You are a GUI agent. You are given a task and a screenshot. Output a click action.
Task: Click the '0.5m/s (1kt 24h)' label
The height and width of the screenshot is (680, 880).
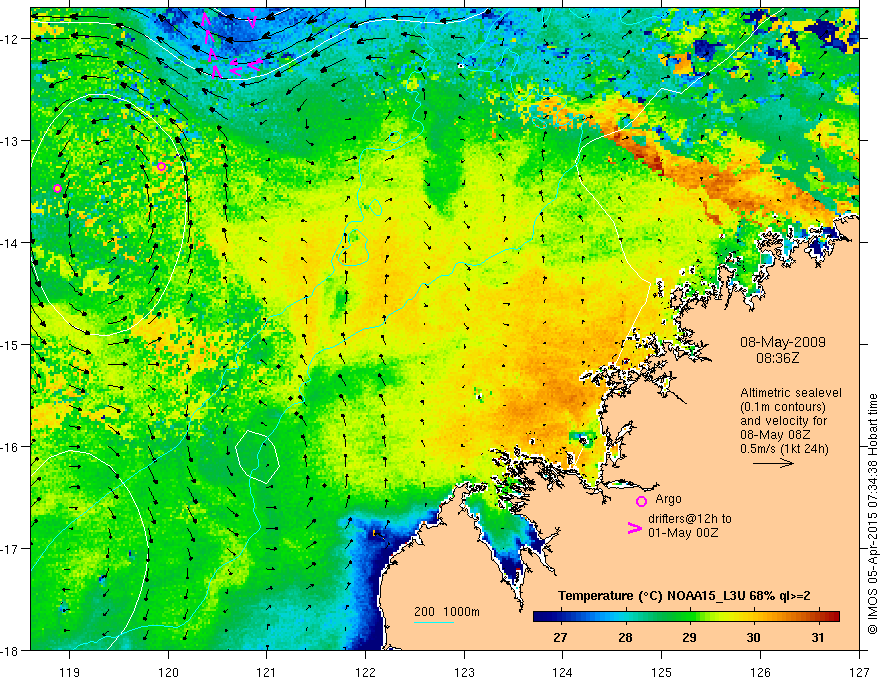784,449
